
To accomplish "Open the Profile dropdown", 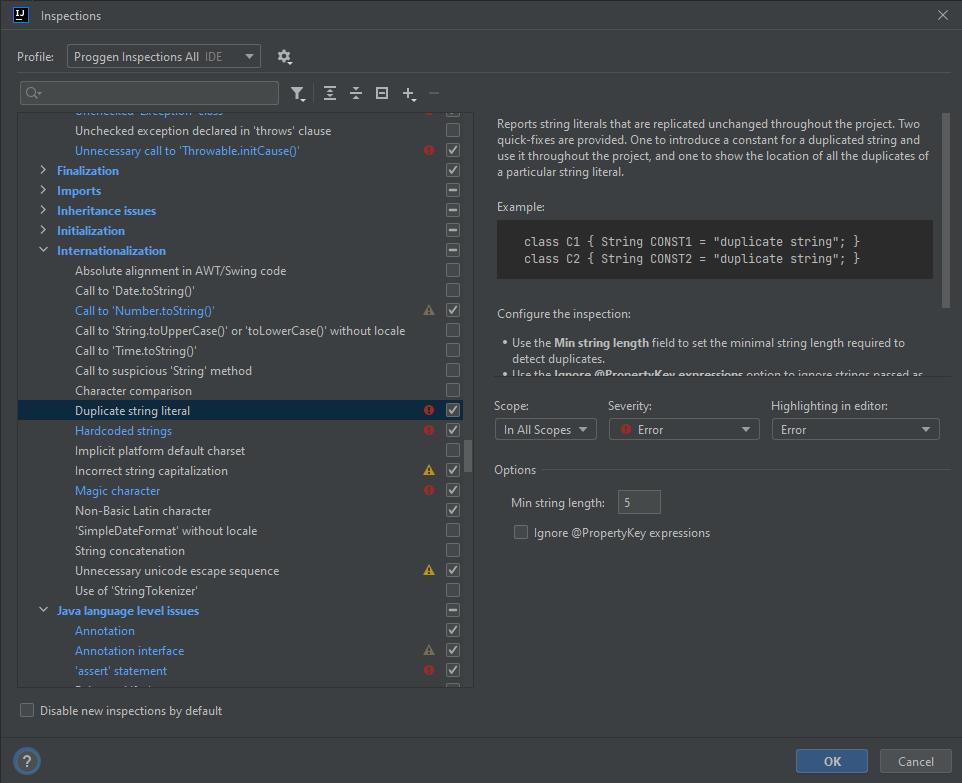I will pos(164,57).
